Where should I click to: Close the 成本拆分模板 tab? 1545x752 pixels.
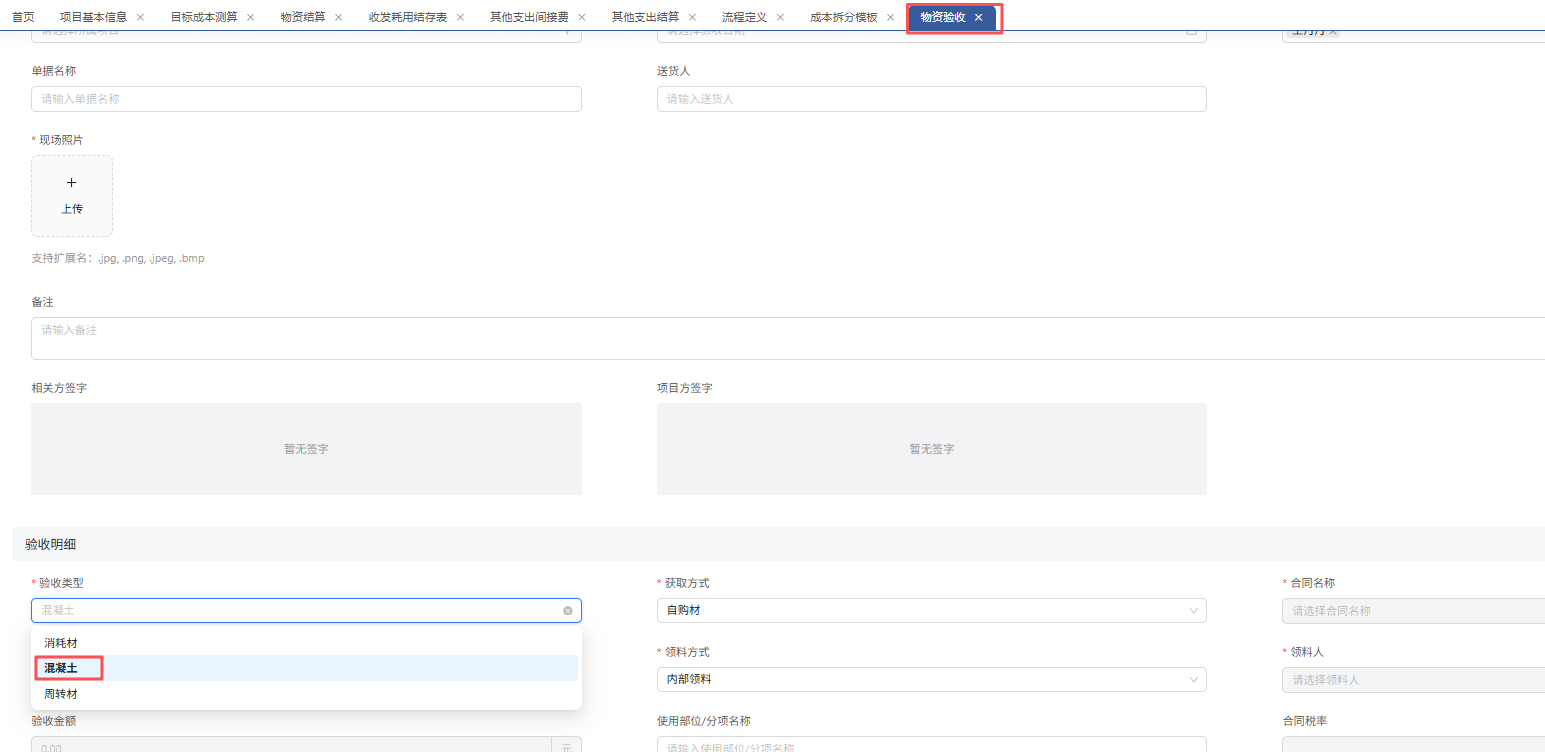point(890,17)
